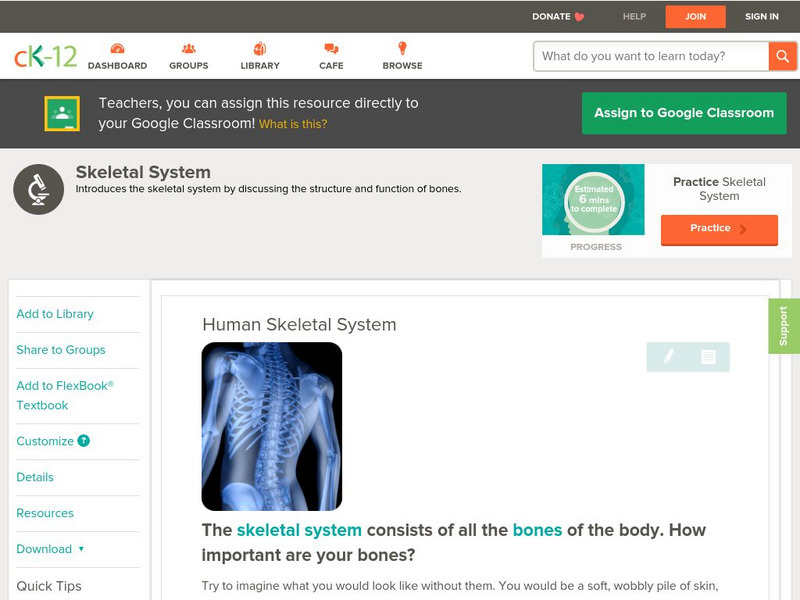Click the Customize link
The height and width of the screenshot is (600, 800).
coord(45,441)
